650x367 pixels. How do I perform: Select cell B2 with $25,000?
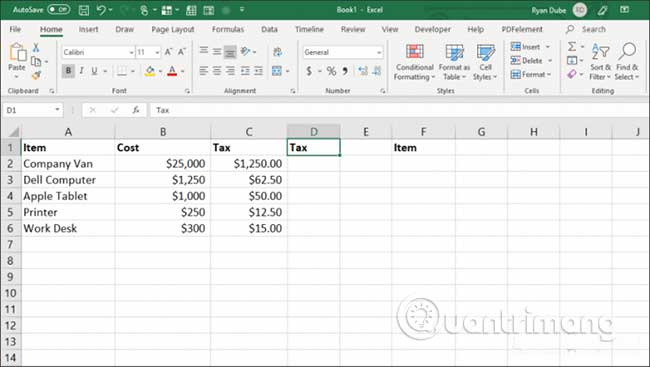pos(162,164)
